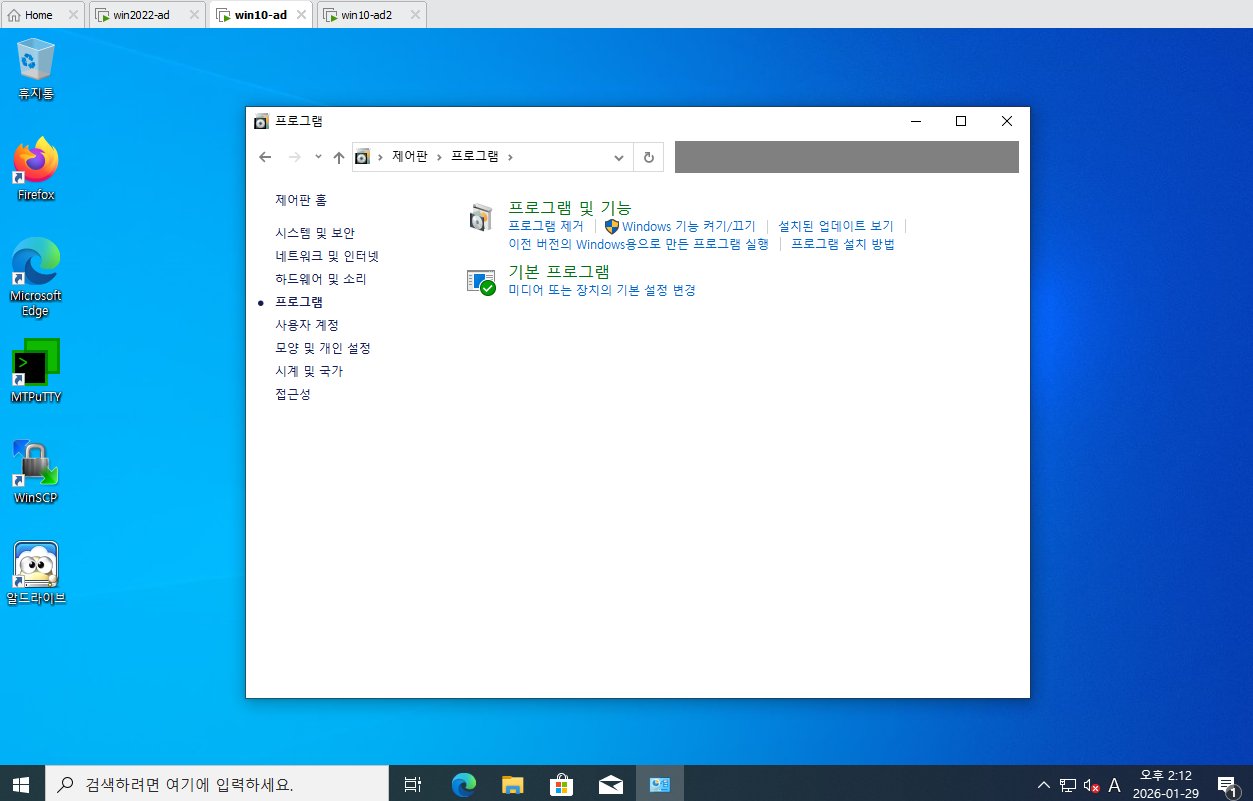Click 프로그램 breadcrumb in address bar

[475, 157]
